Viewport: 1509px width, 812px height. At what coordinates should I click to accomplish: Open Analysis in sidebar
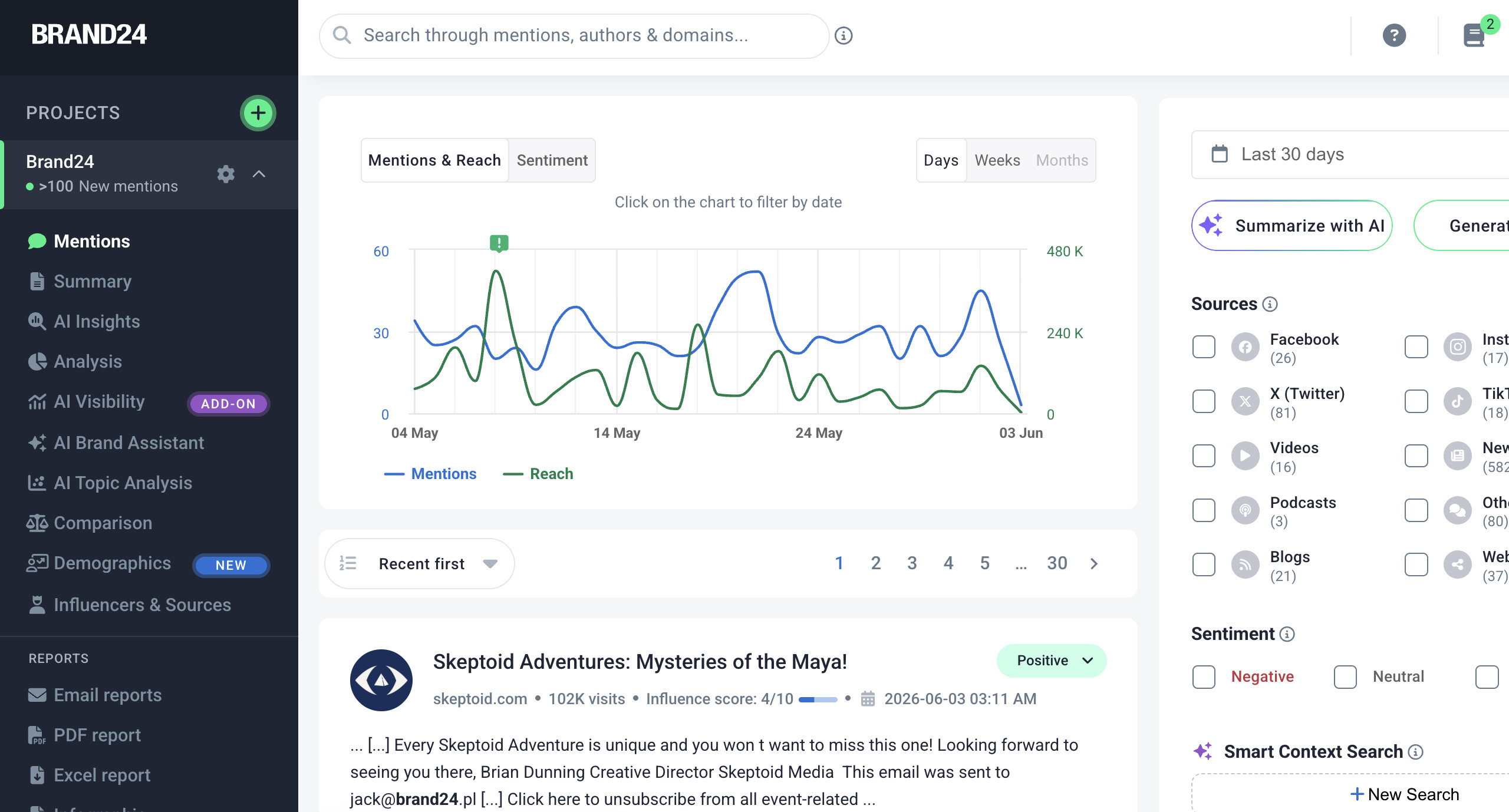[88, 361]
